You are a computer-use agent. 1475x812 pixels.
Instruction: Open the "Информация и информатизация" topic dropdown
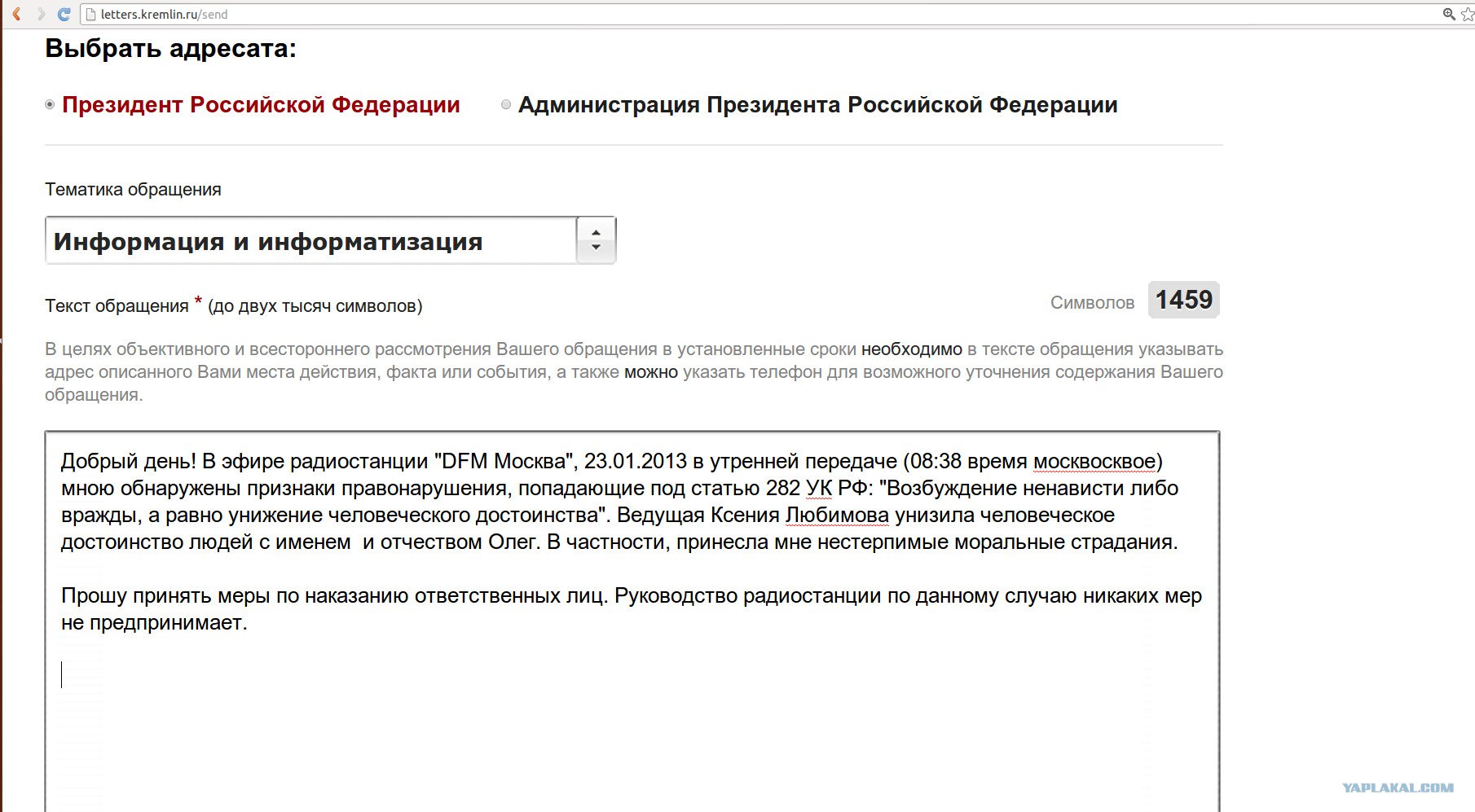[330, 240]
